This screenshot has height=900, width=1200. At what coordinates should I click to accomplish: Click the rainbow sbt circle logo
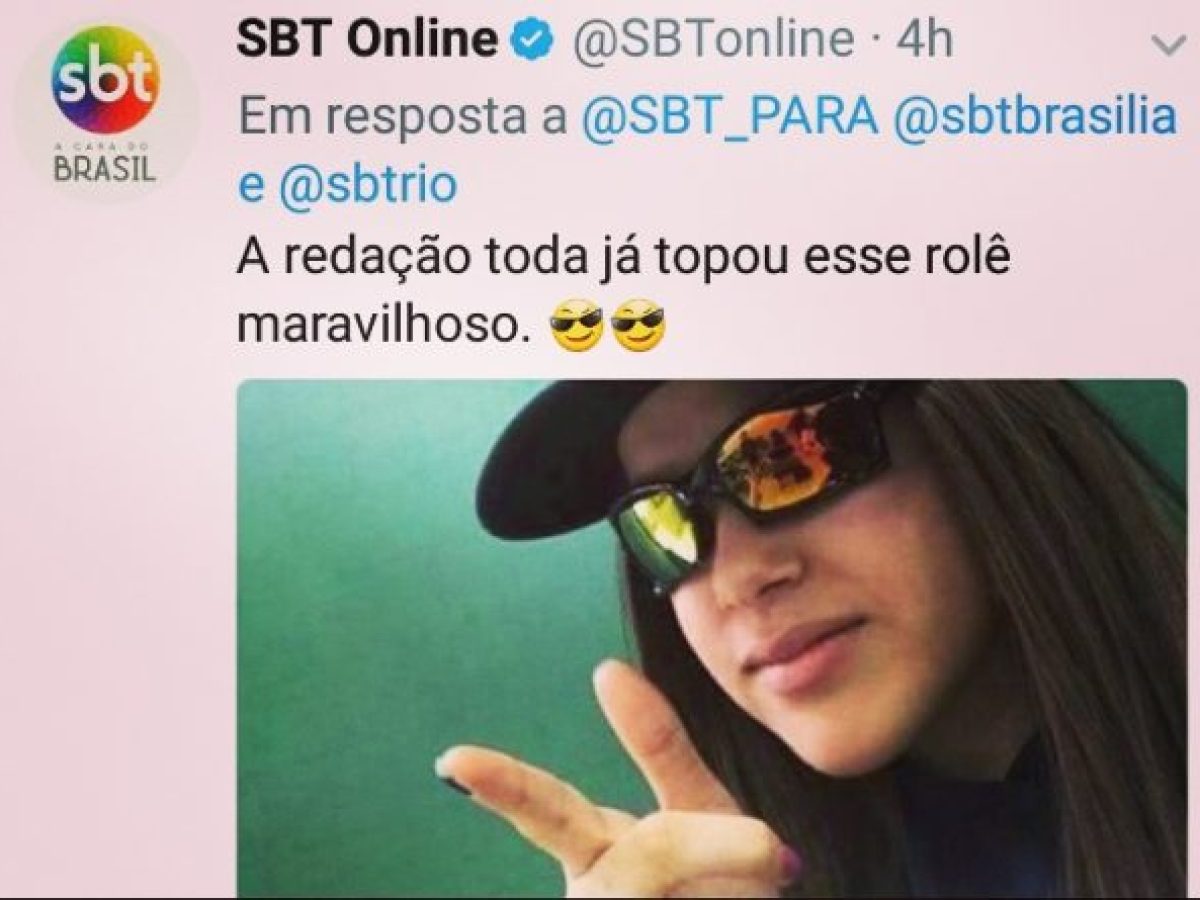pos(106,80)
